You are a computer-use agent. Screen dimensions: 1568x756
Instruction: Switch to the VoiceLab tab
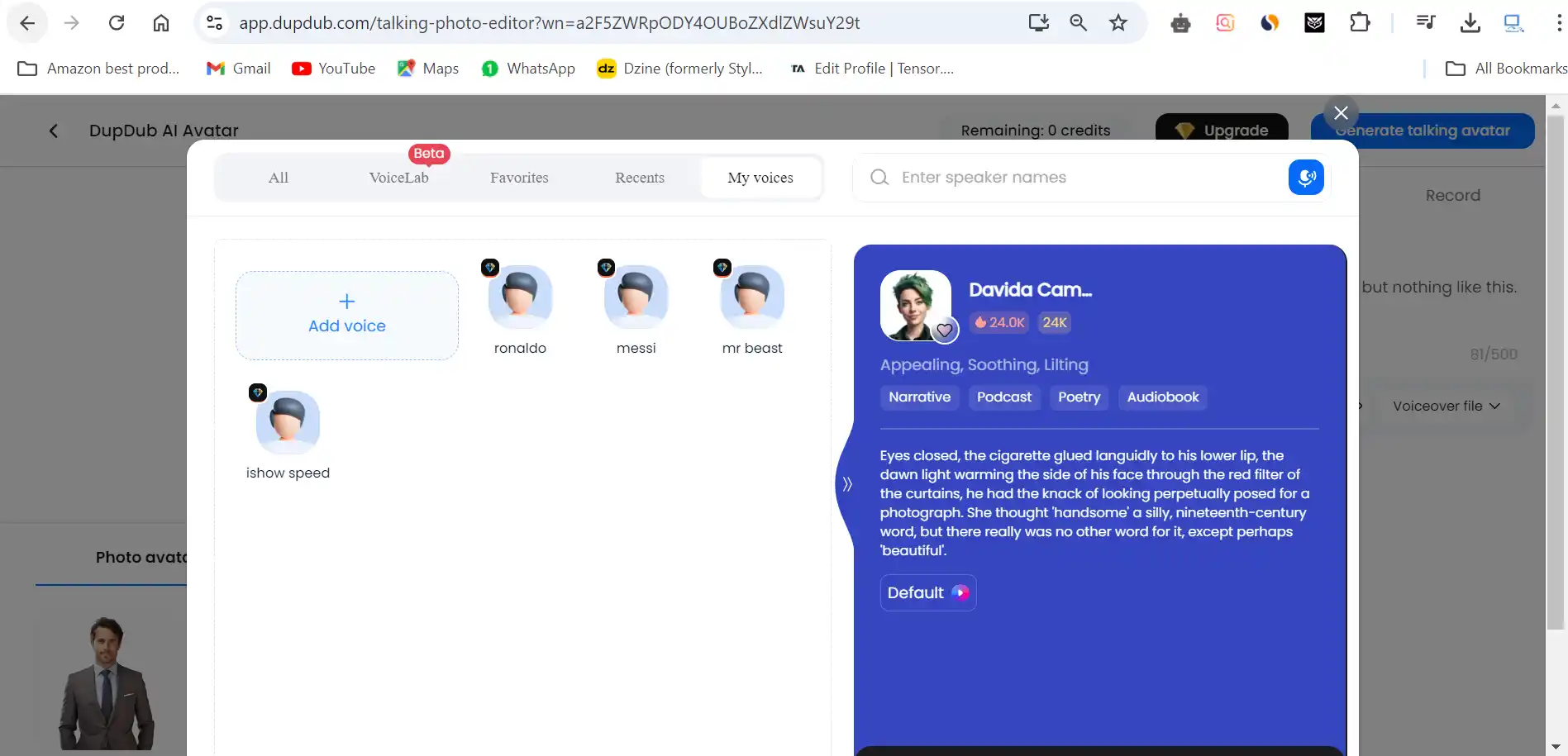click(x=399, y=178)
